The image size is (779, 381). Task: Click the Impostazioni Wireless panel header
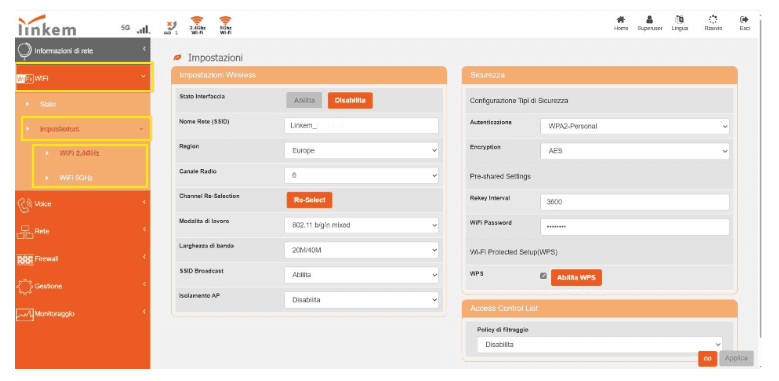(x=309, y=75)
